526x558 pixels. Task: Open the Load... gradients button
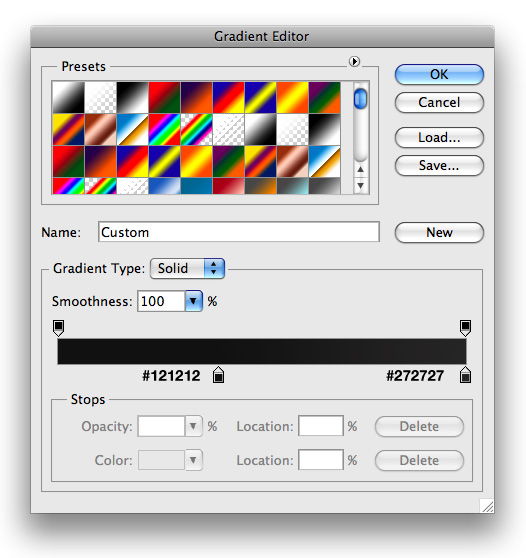click(x=439, y=137)
